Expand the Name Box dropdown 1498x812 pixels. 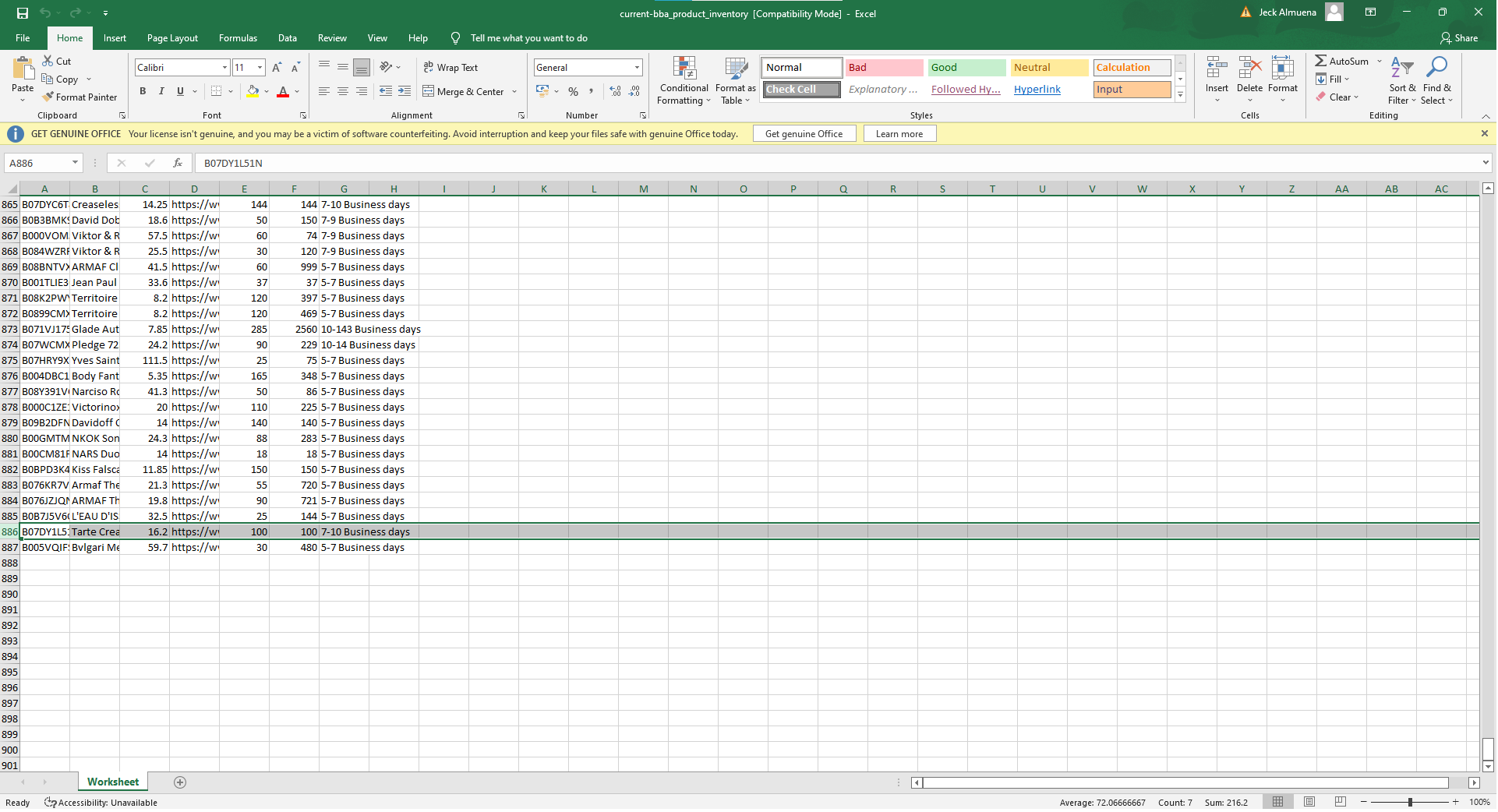75,163
